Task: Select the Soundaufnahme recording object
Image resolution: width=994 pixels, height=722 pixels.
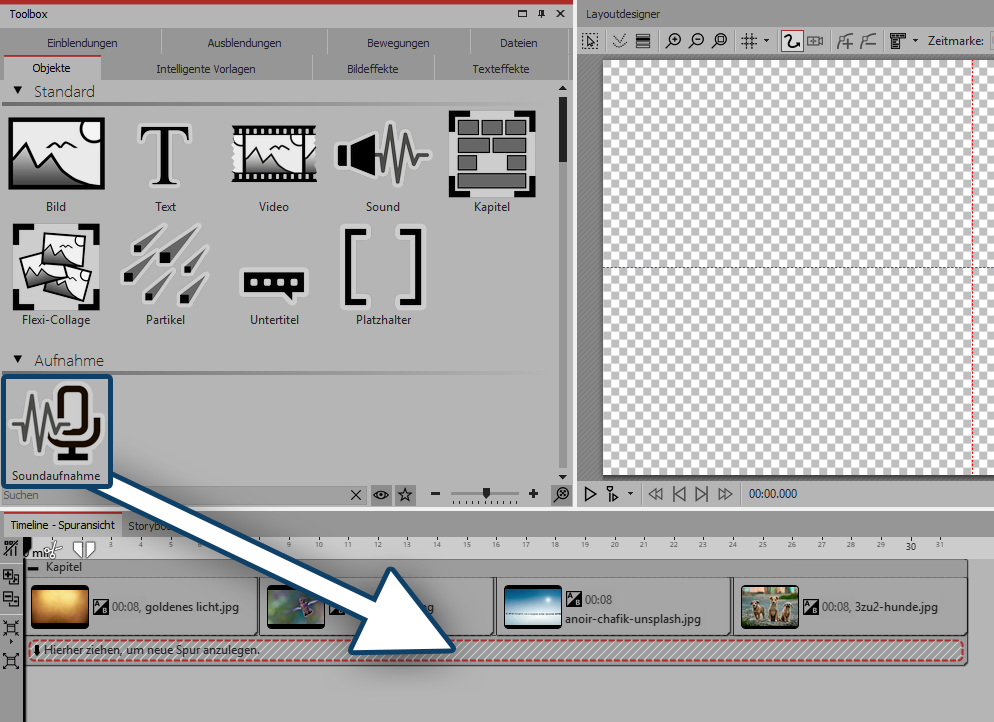Action: [x=56, y=429]
